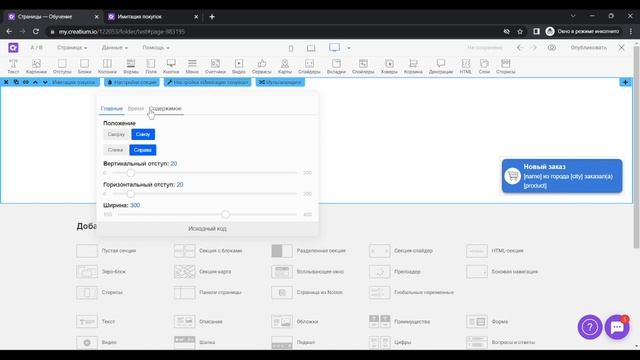Screen dimensions: 640x360
Task: Set position to Снизу
Action: tap(143, 134)
